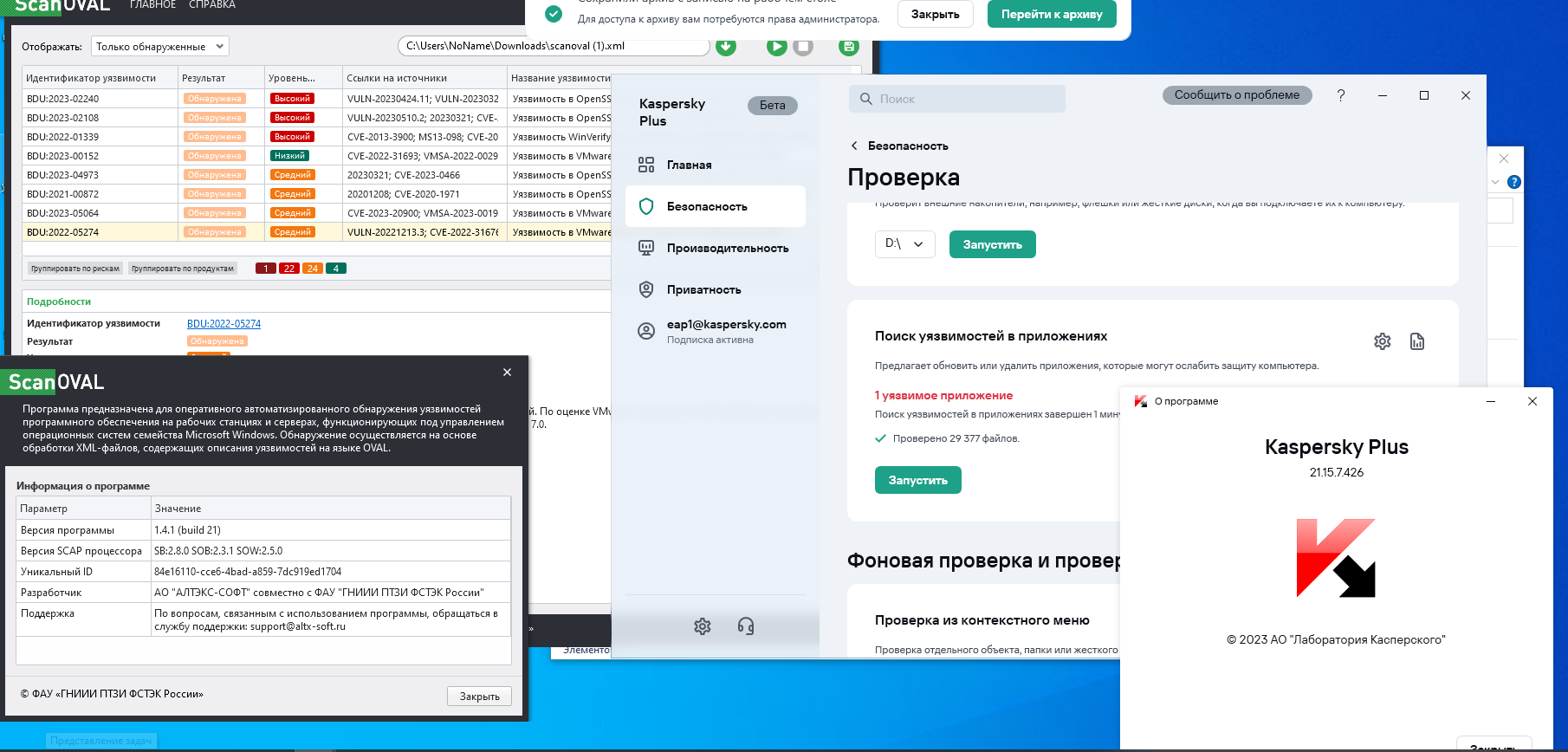
Task: Click the dark red count badge 1
Action: (x=266, y=269)
